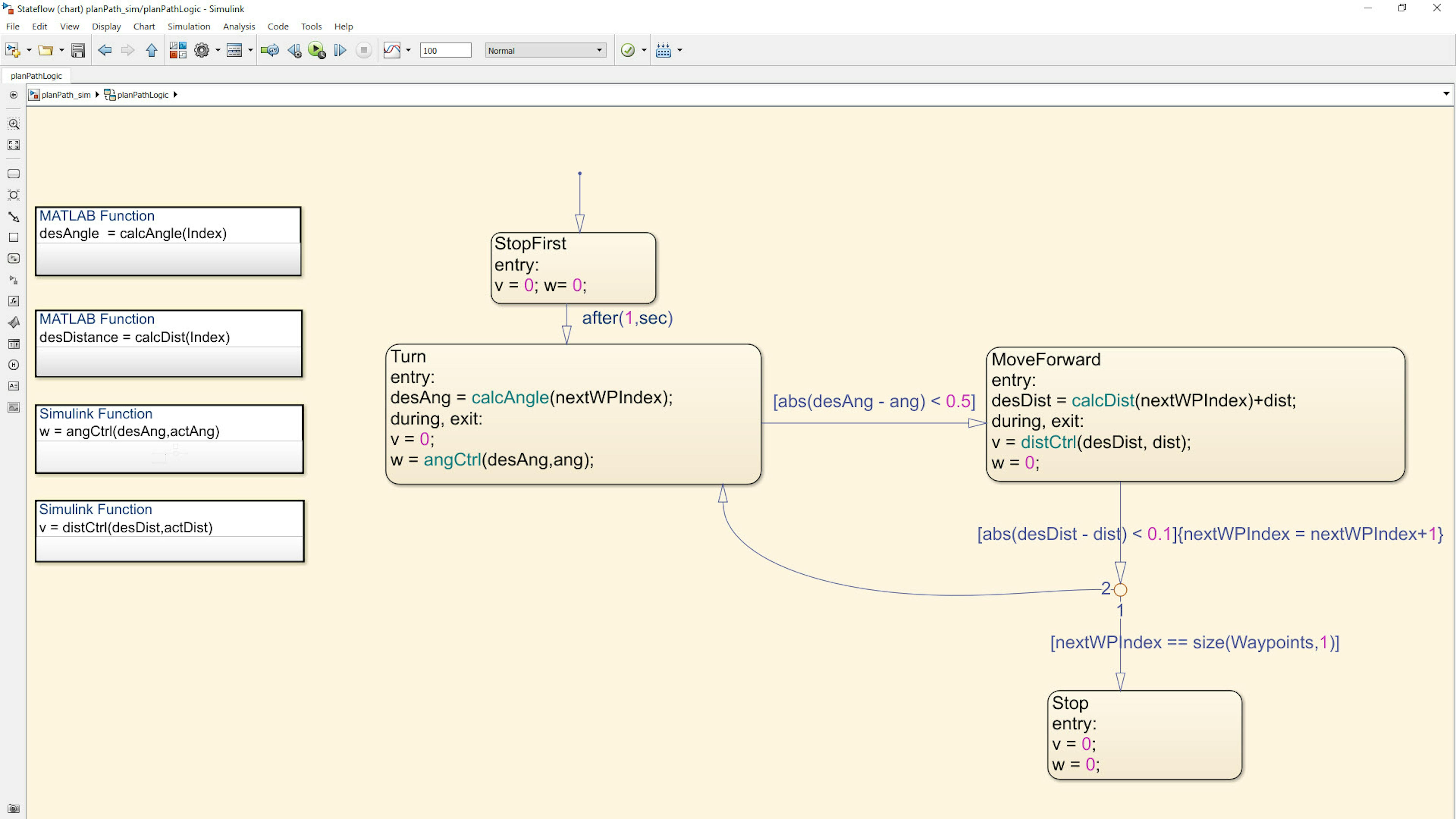This screenshot has width=1456, height=819.
Task: Select the Default Transition palette tool
Action: [14, 216]
